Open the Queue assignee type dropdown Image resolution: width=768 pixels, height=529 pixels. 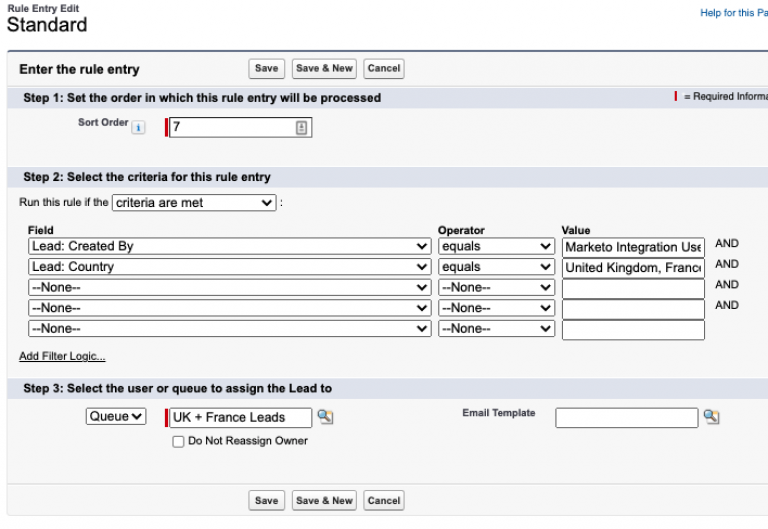[x=116, y=416]
